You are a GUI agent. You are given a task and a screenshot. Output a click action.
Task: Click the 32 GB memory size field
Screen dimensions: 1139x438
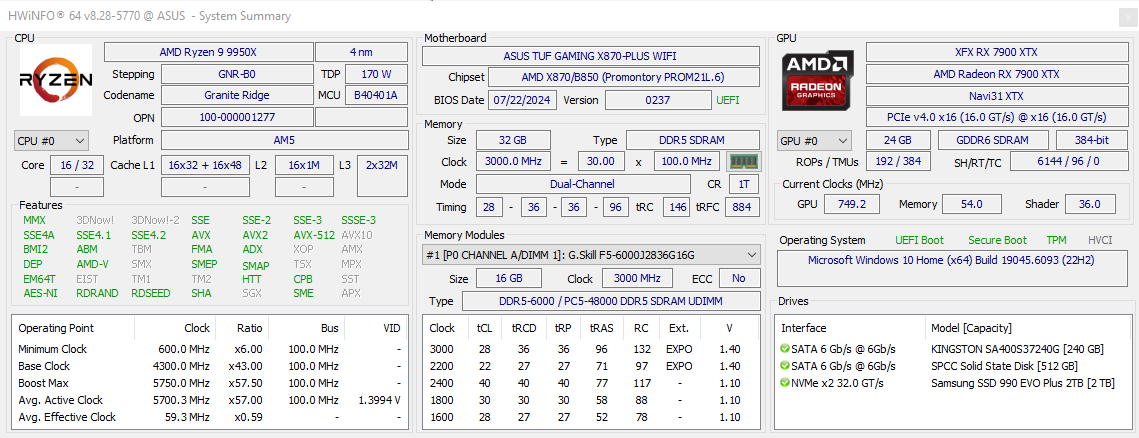pos(513,140)
